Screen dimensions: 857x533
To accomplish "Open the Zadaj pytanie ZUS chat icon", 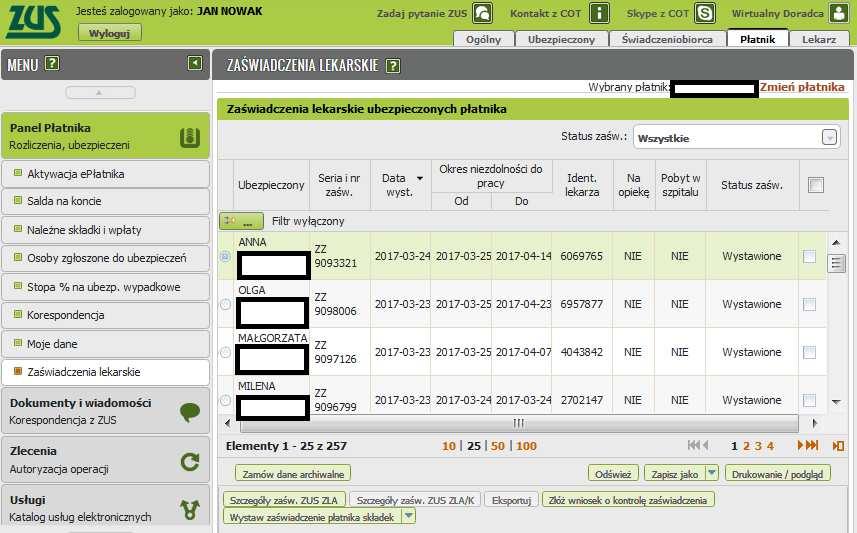I will 483,13.
